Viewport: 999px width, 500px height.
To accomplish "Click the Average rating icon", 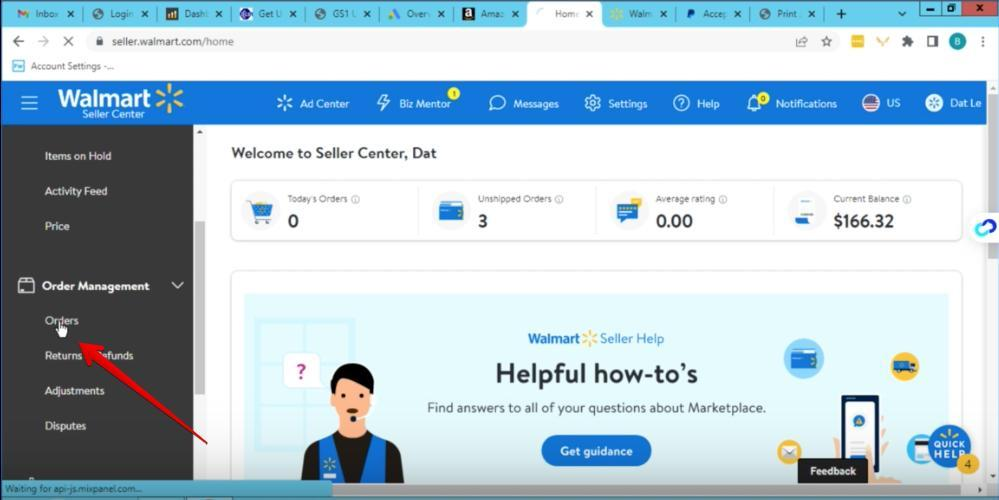I will [628, 211].
